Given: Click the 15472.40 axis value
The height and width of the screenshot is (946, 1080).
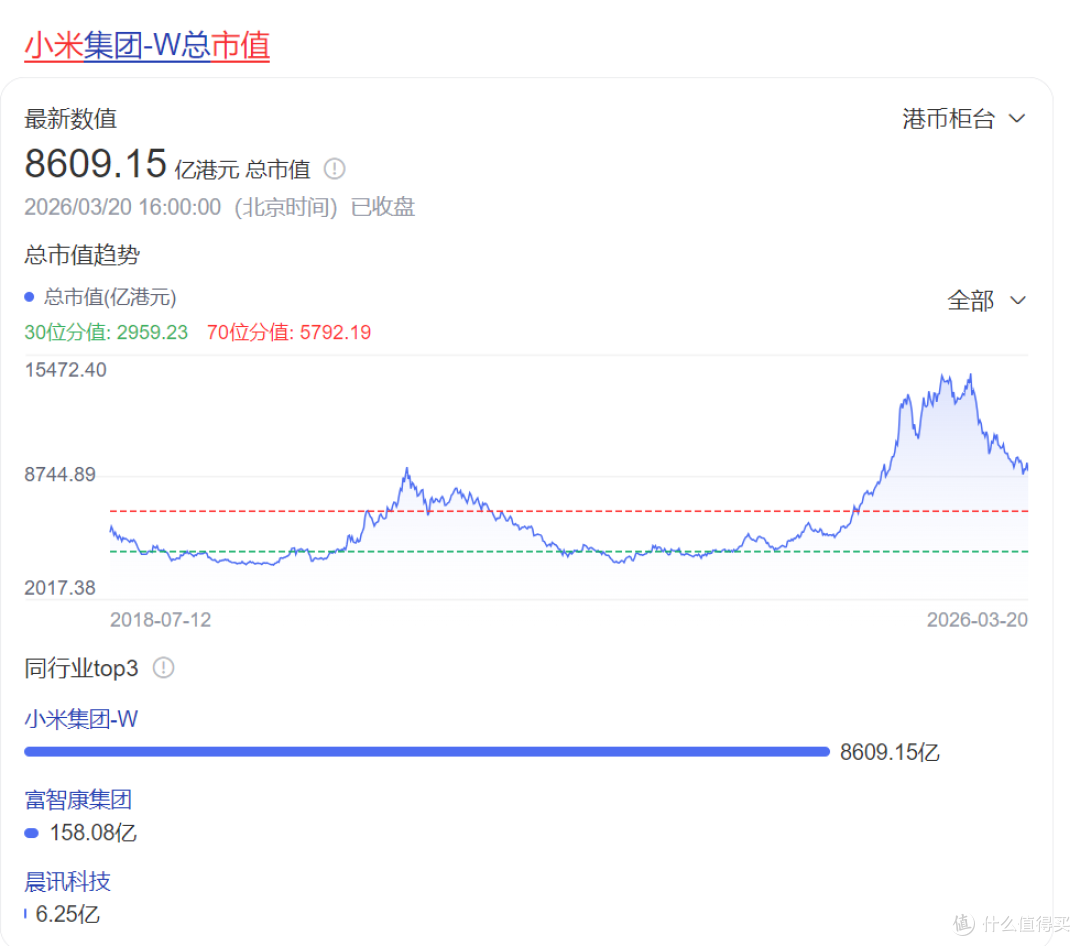Looking at the screenshot, I should pyautogui.click(x=65, y=370).
